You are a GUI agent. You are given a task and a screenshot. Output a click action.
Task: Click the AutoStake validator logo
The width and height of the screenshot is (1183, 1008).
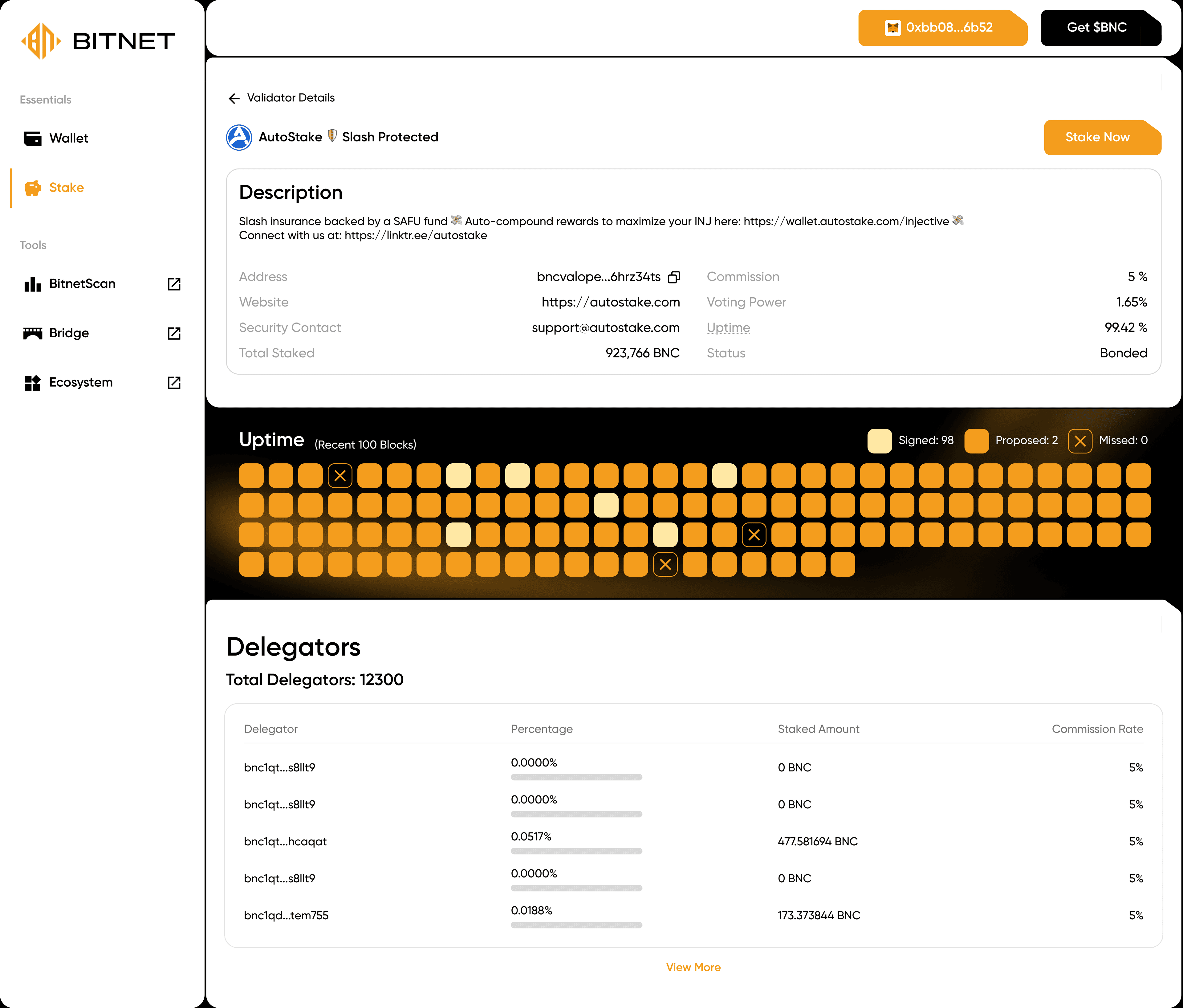point(239,137)
